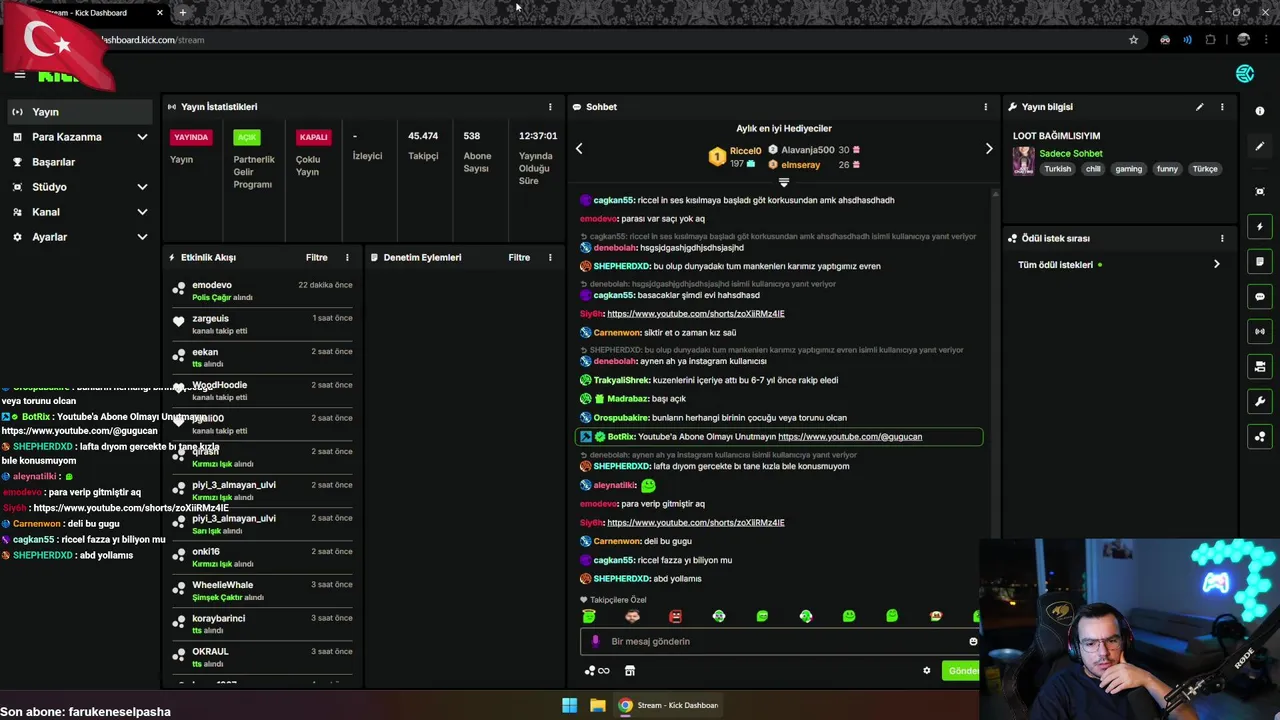1280x720 pixels.
Task: Click the info icon in right toolbar
Action: click(x=1260, y=111)
